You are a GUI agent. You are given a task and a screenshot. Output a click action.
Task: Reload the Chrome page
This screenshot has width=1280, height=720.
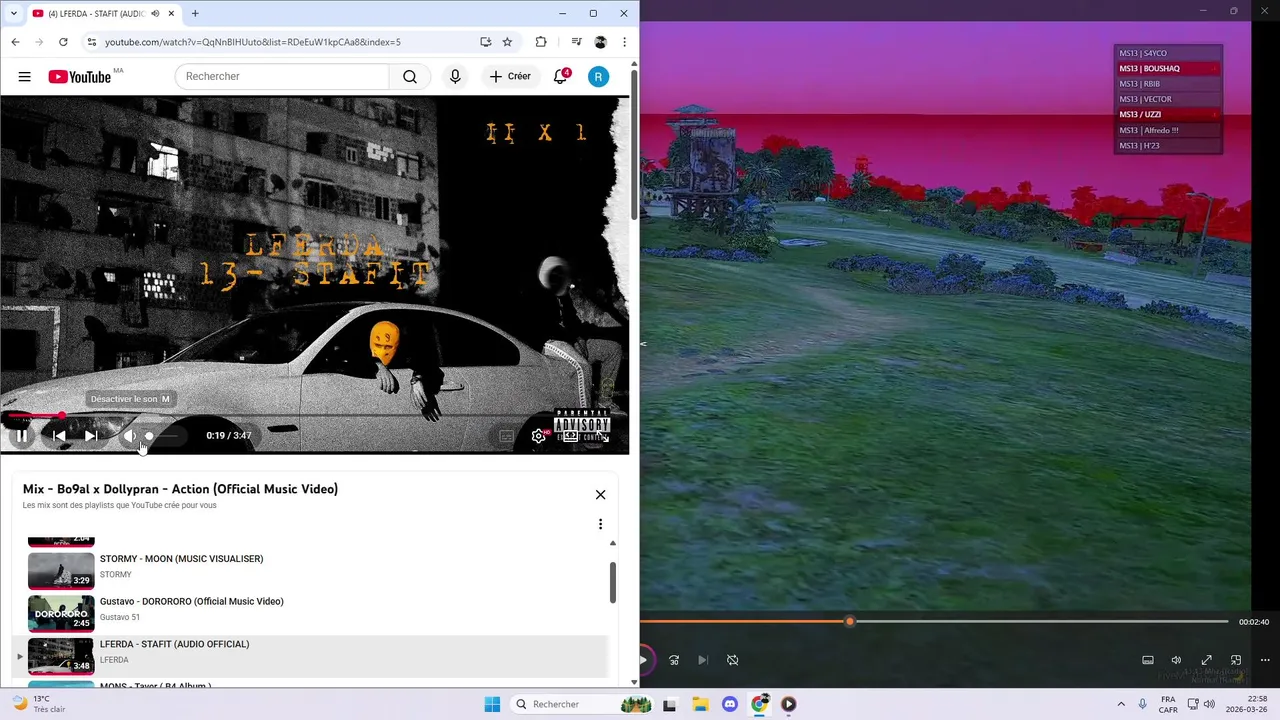tap(63, 42)
